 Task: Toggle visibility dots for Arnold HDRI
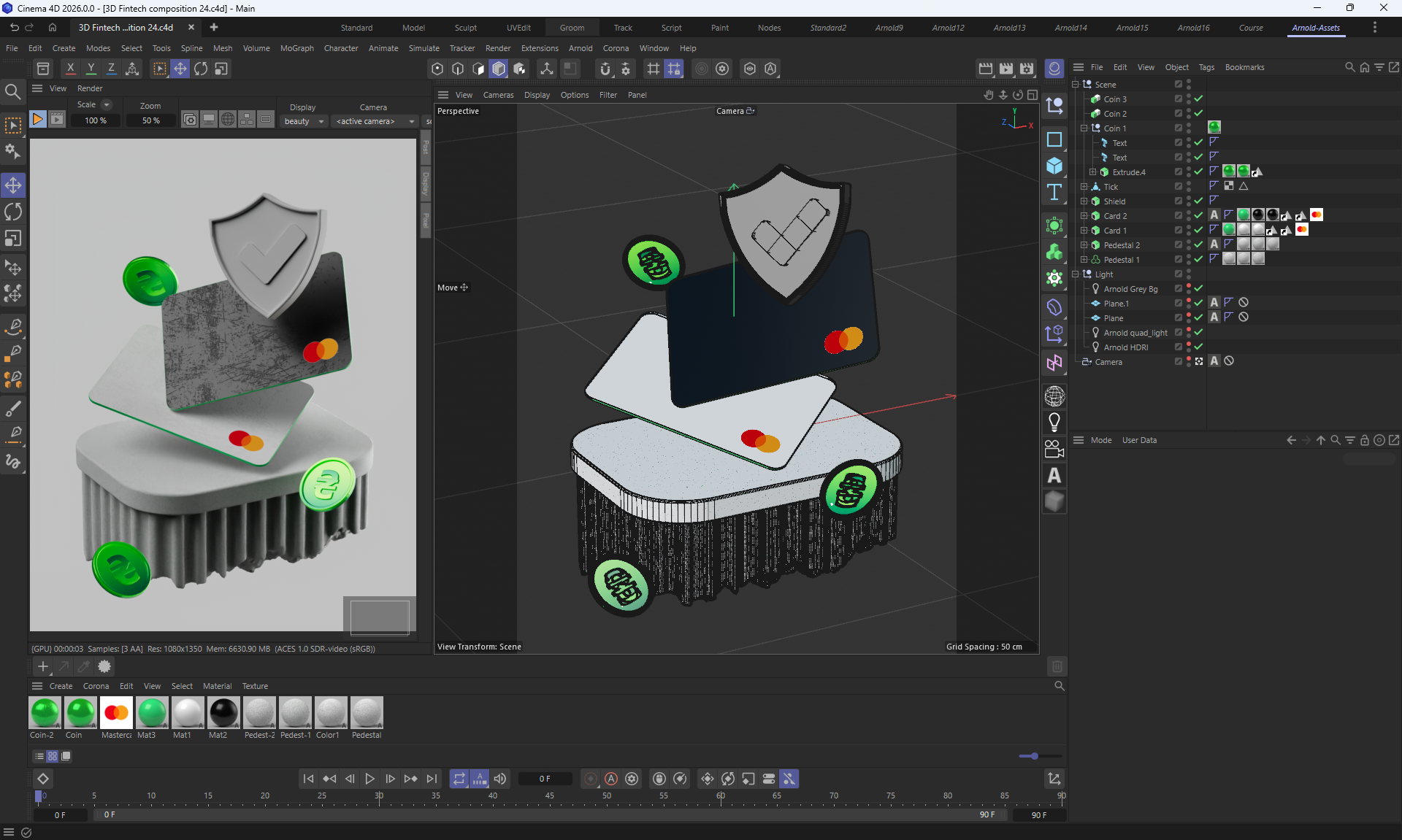1189,347
